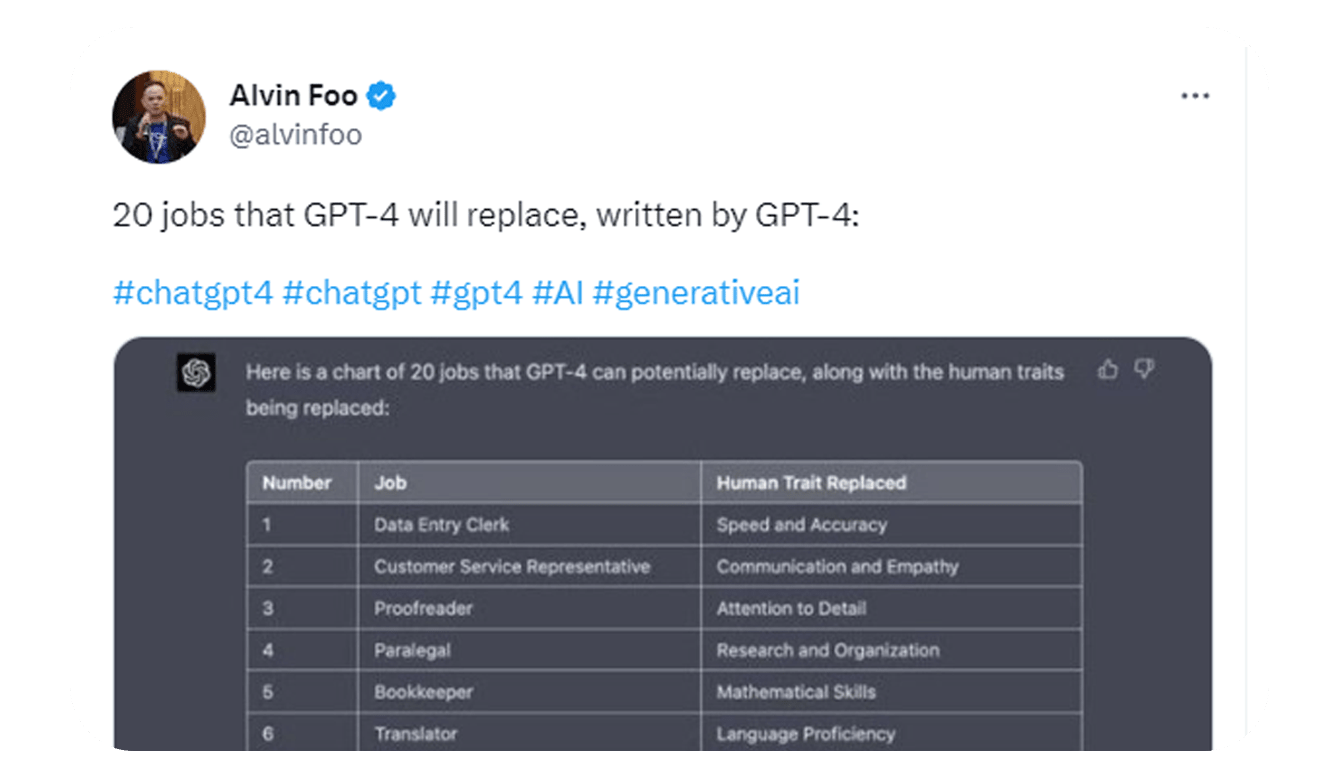The image size is (1340, 777).
Task: Click the blue verified badge
Action: [382, 97]
